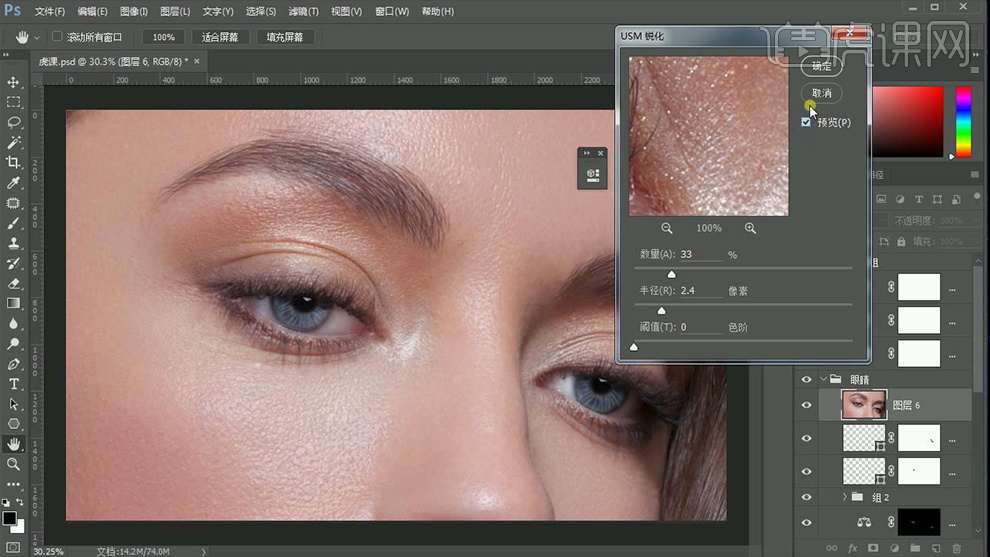
Task: Open the Hand tool preset dropdown
Action: 37,37
